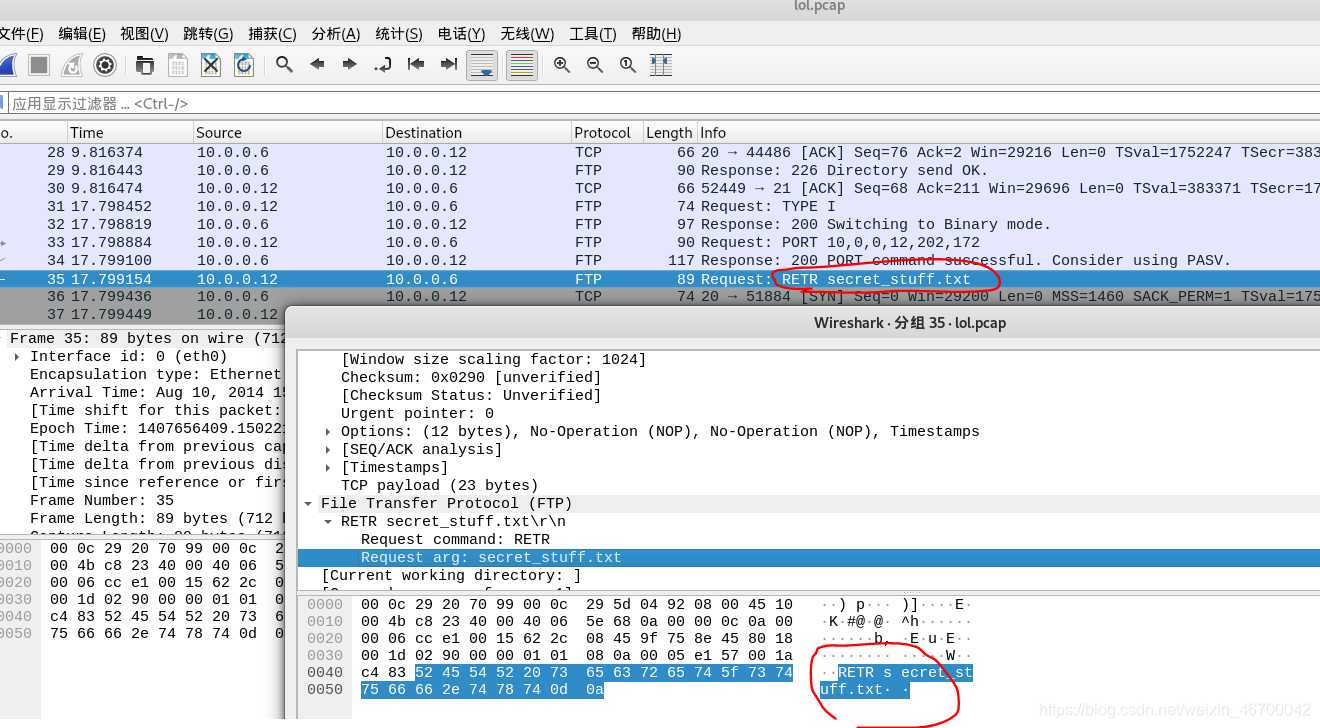Select '[Current working directory: ]' line
The height and width of the screenshot is (728, 1320).
point(451,576)
